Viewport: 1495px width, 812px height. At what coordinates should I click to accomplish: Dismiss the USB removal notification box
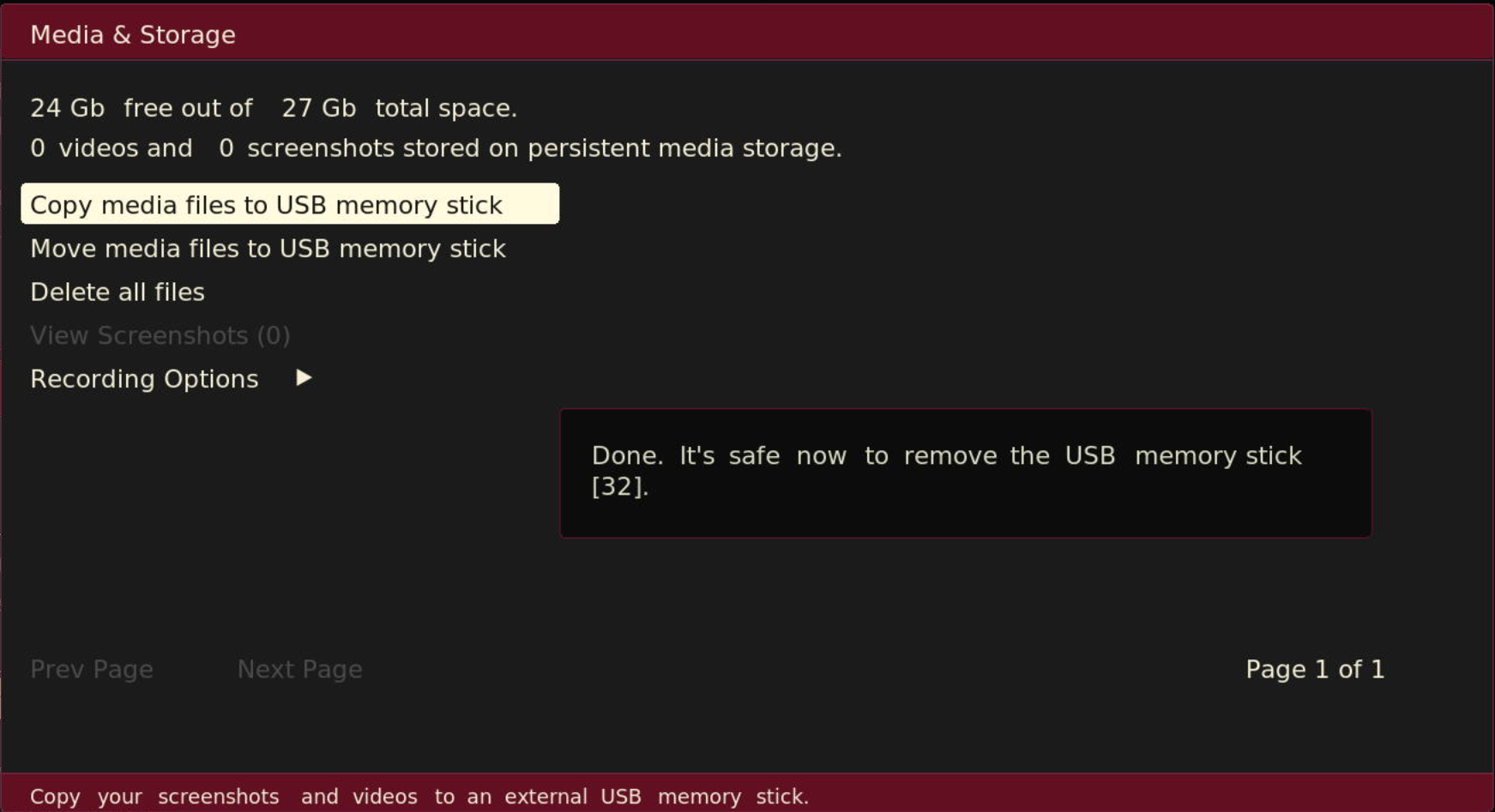point(965,473)
